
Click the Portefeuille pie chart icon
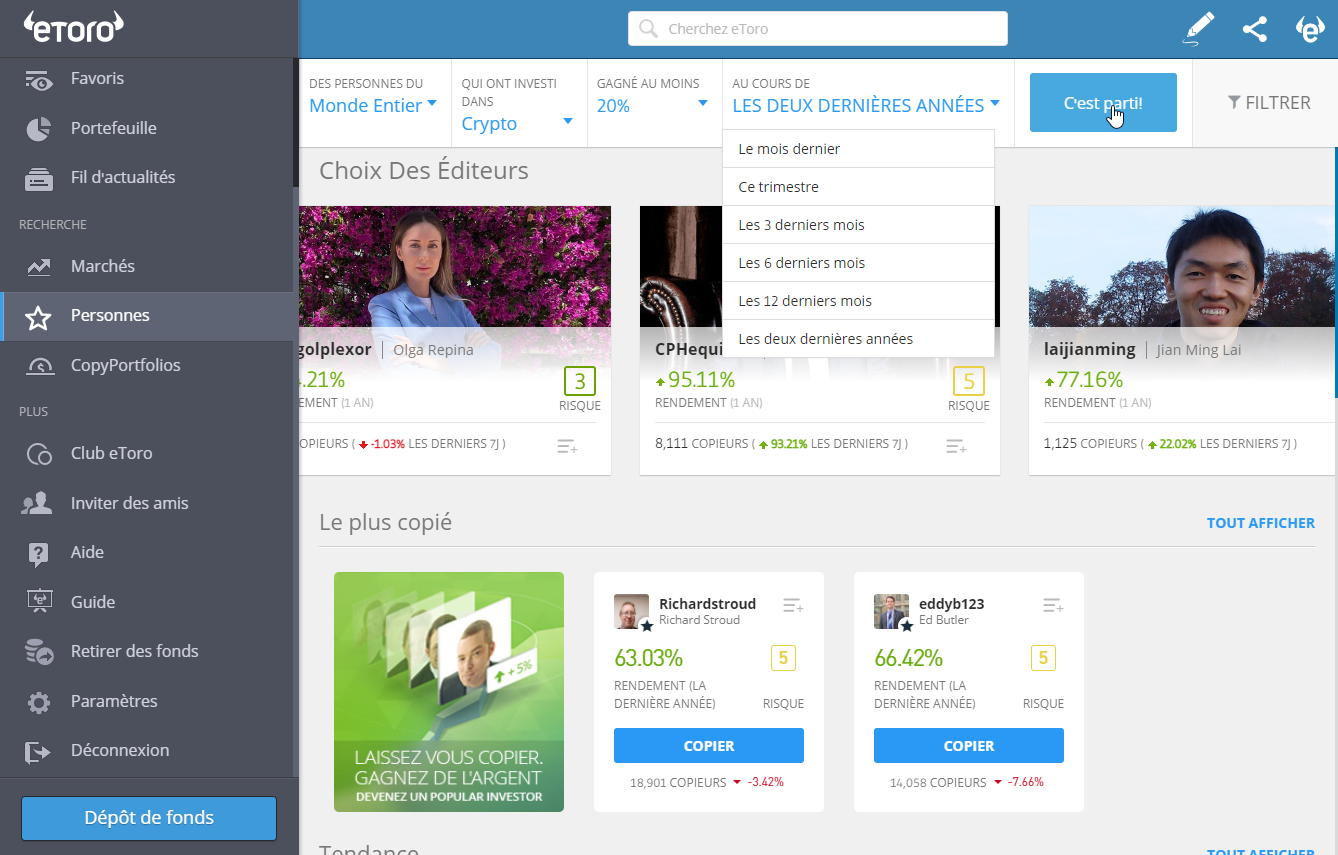coord(38,128)
